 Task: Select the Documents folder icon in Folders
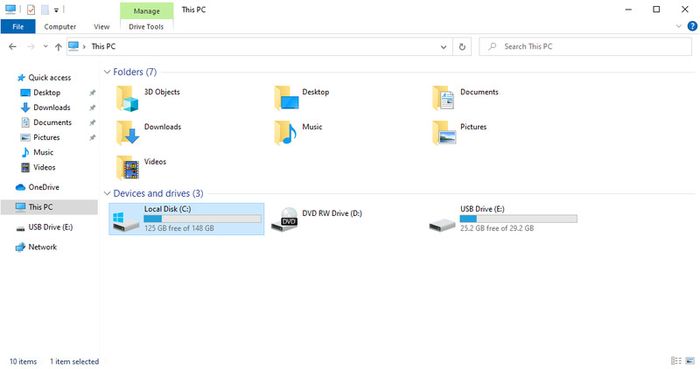point(444,98)
